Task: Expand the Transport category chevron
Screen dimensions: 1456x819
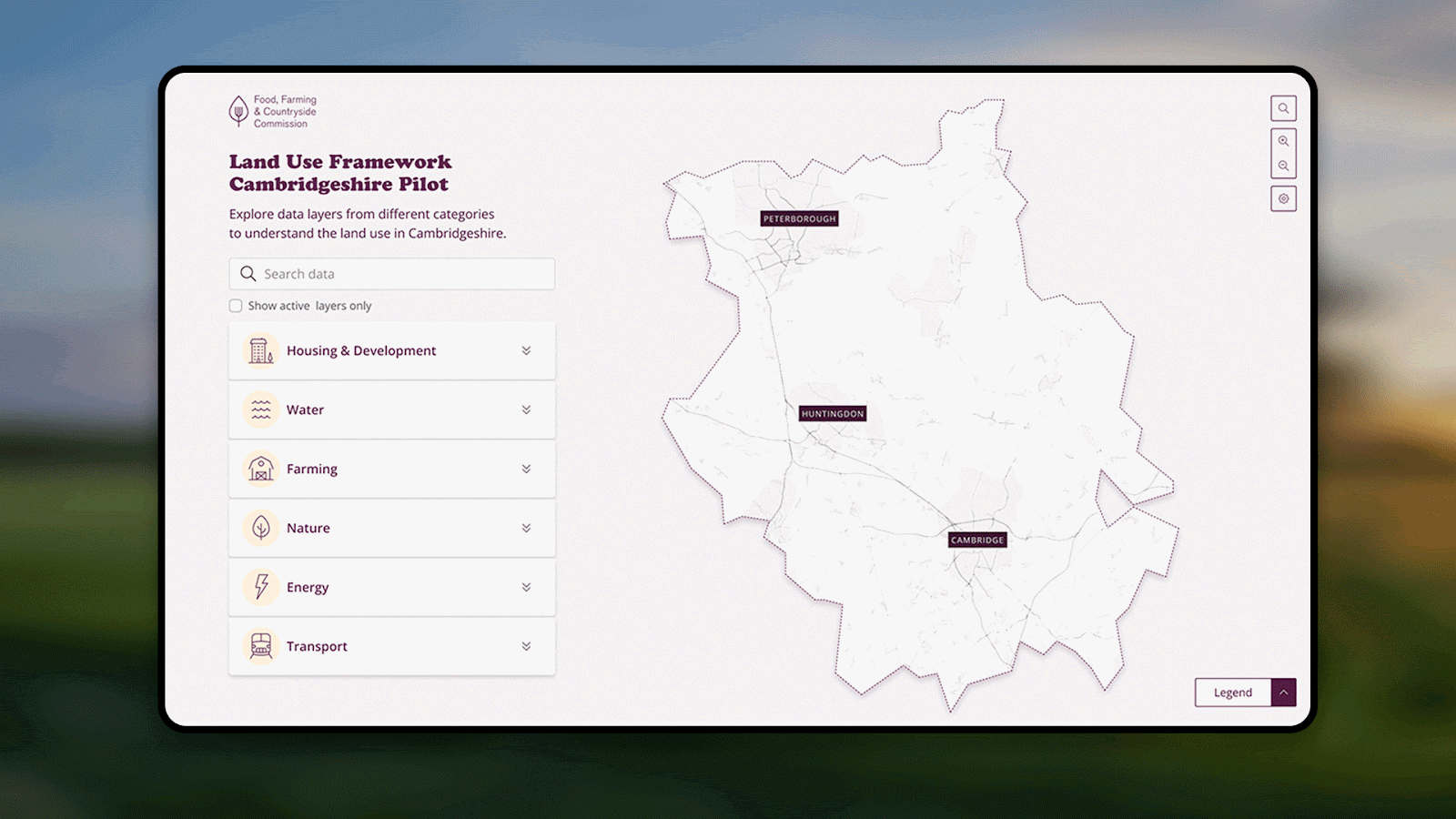Action: pyautogui.click(x=526, y=646)
